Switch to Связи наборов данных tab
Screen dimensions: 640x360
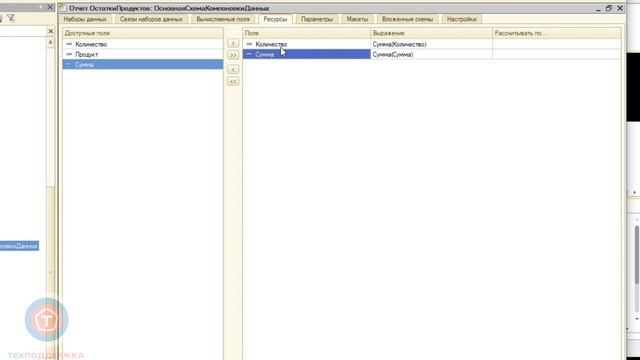pyautogui.click(x=151, y=19)
